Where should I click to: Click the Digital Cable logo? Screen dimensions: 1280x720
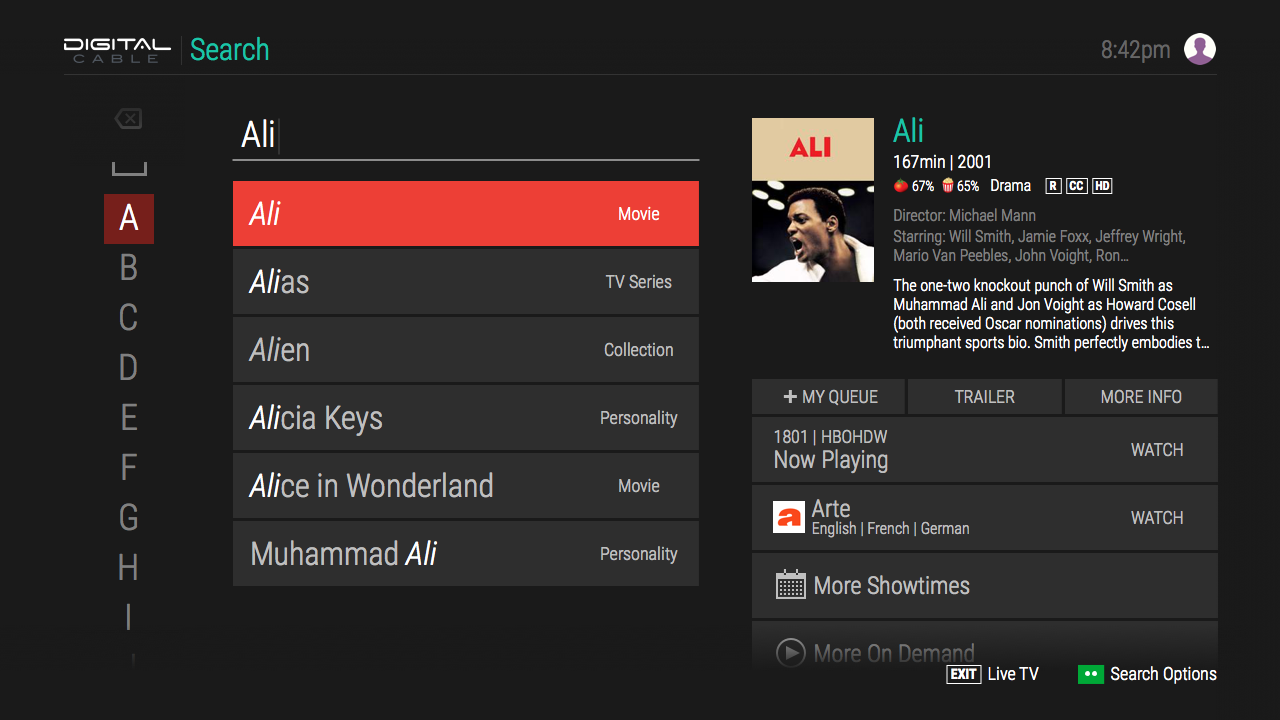coord(117,50)
